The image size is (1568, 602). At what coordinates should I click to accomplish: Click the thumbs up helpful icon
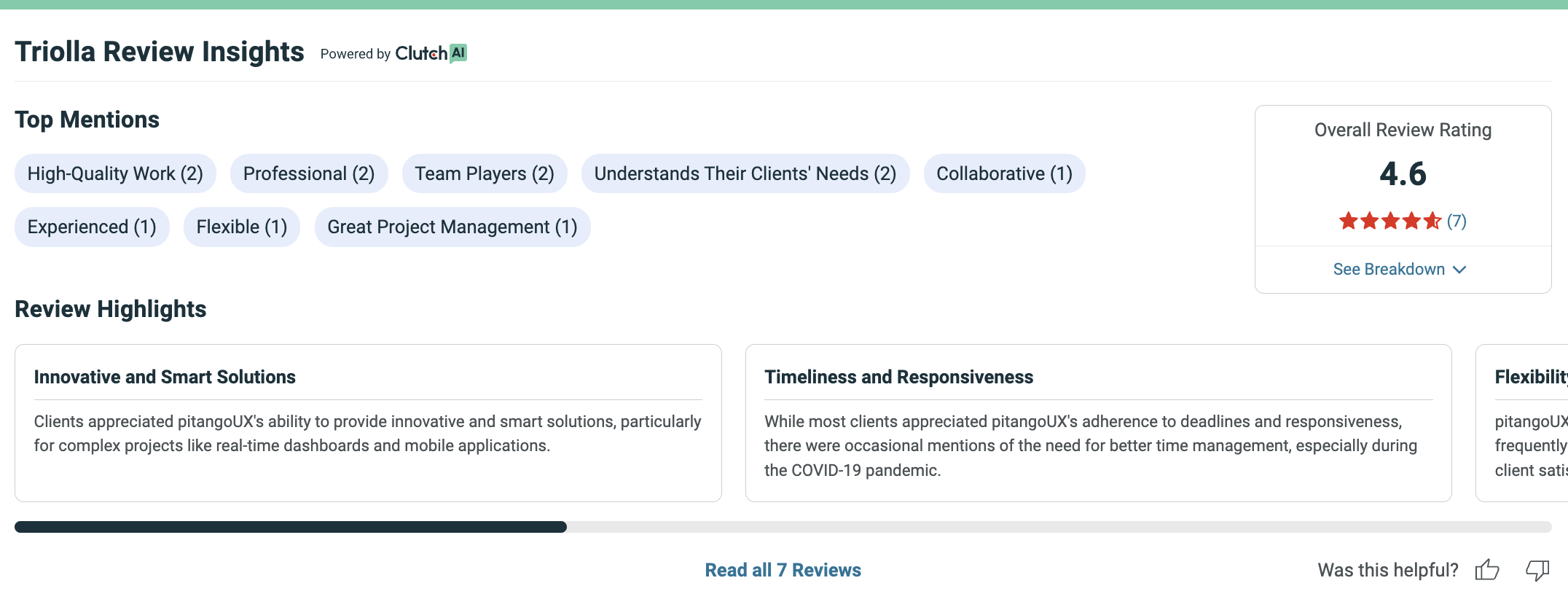pyautogui.click(x=1487, y=570)
